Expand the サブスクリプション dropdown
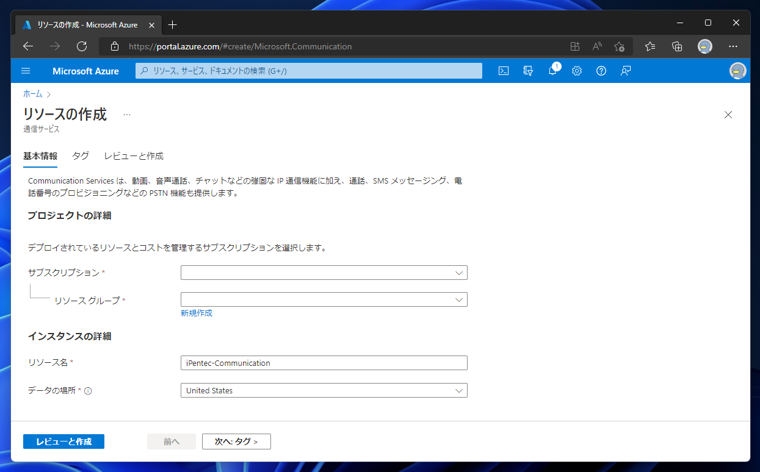Viewport: 760px width, 472px height. [324, 273]
